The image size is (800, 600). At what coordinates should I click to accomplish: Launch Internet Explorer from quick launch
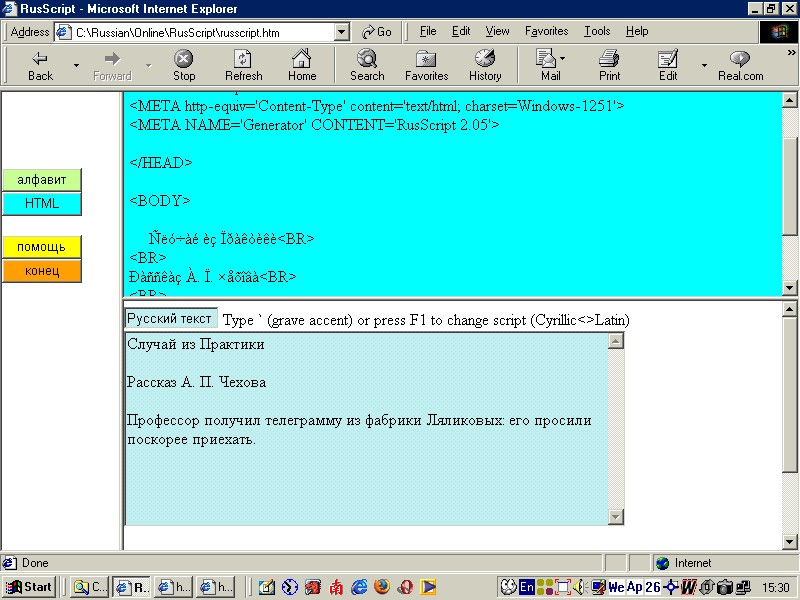[x=359, y=587]
